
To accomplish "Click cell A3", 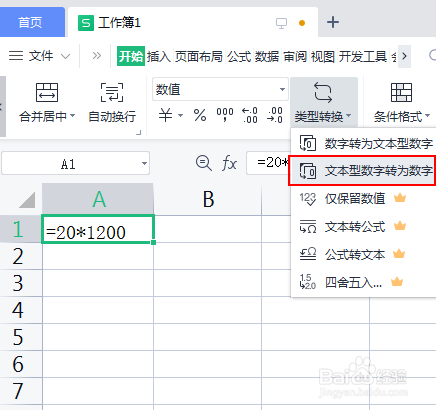I will (98, 283).
